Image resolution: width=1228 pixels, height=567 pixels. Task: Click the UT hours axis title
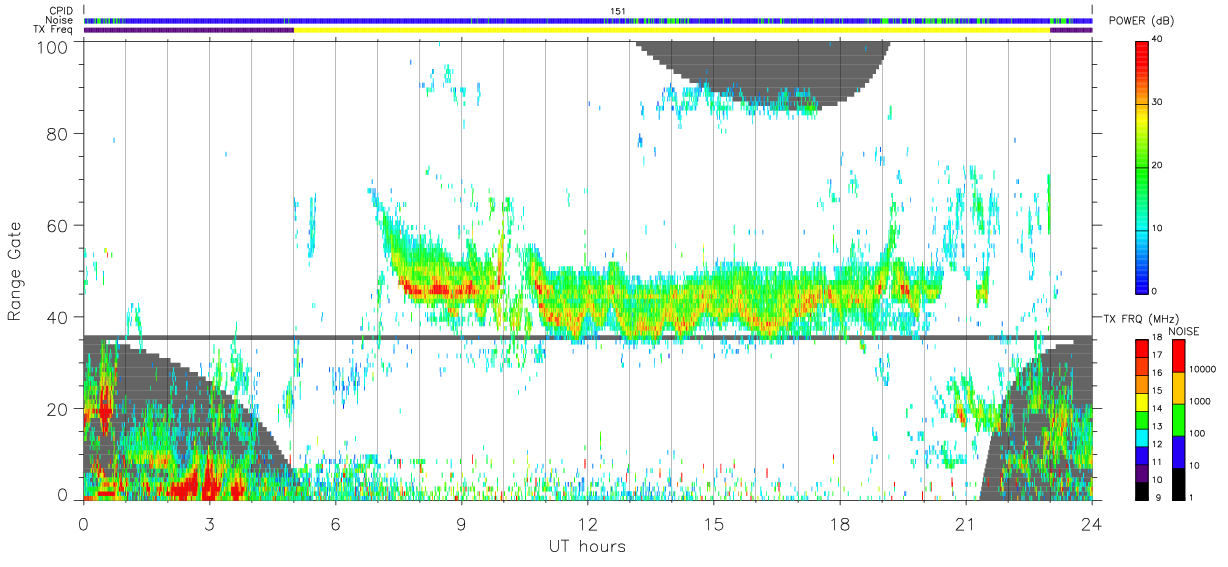[587, 546]
